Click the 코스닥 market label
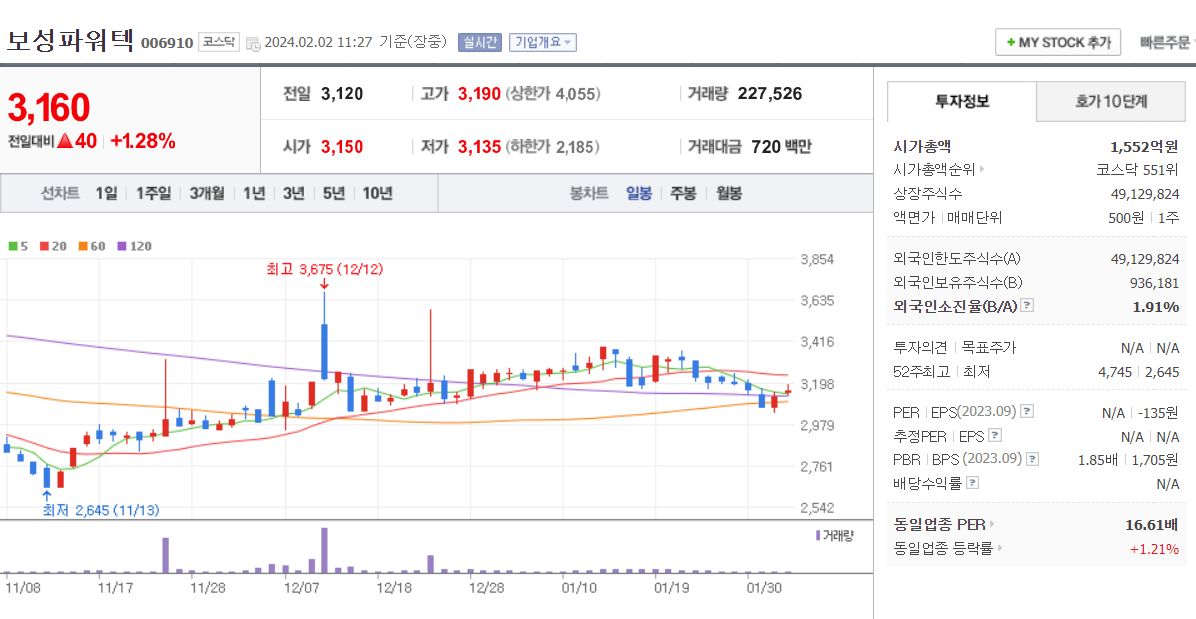This screenshot has width=1196, height=619. coord(220,42)
